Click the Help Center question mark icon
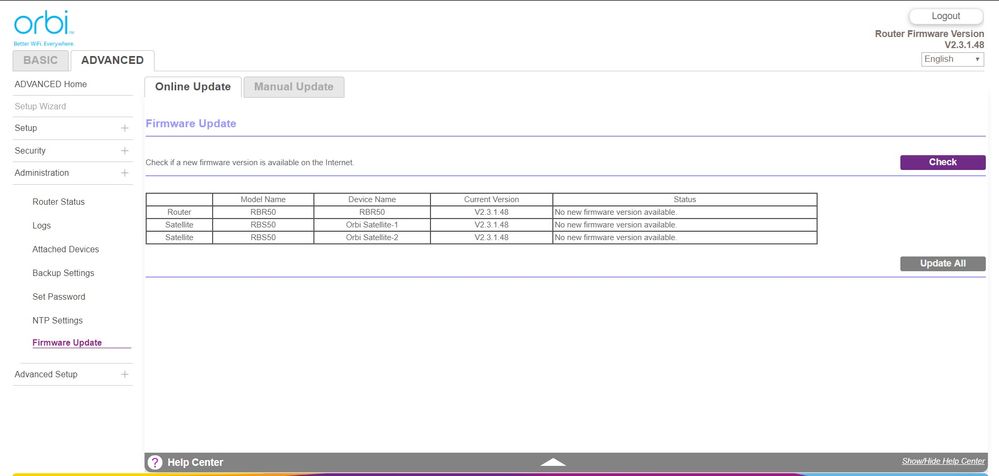The height and width of the screenshot is (476, 999). pyautogui.click(x=155, y=462)
